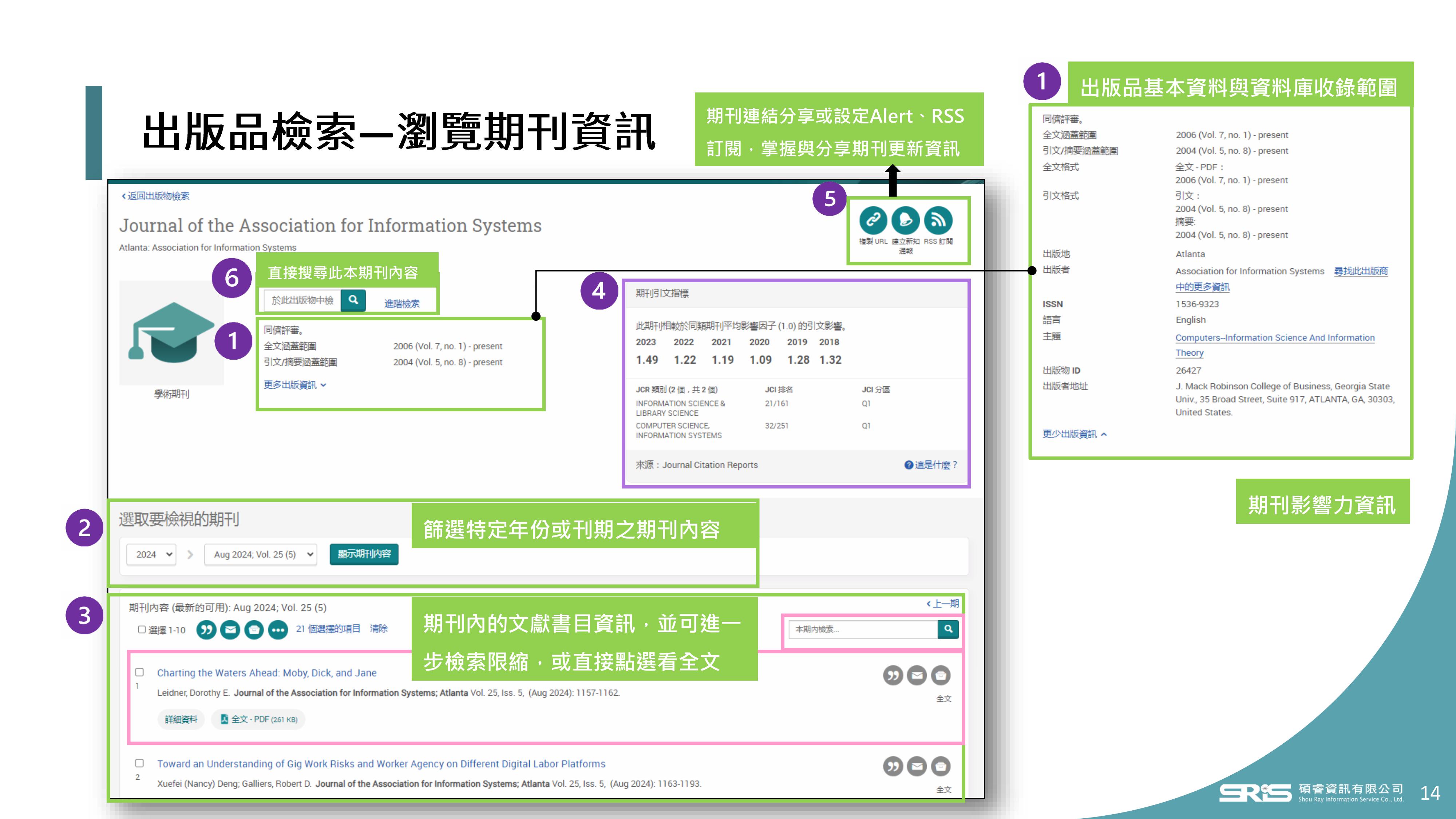Cite the Charting the Waters Ahead article

pos(893,676)
